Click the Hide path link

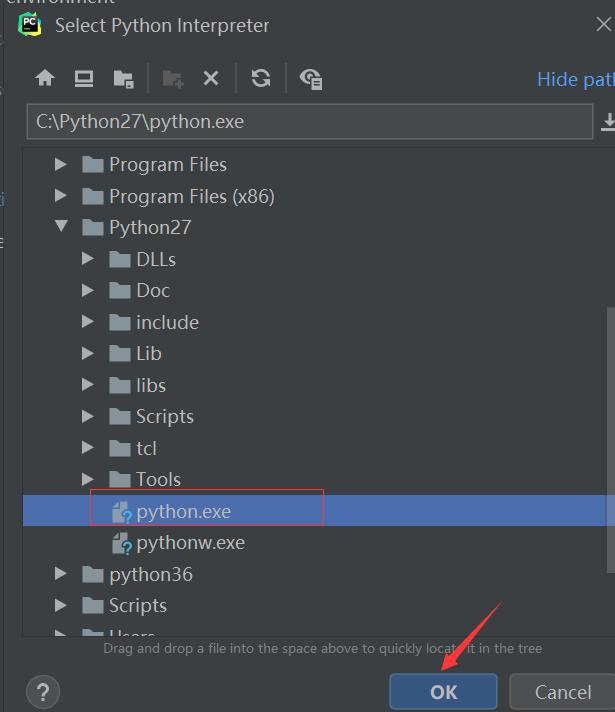coord(576,79)
